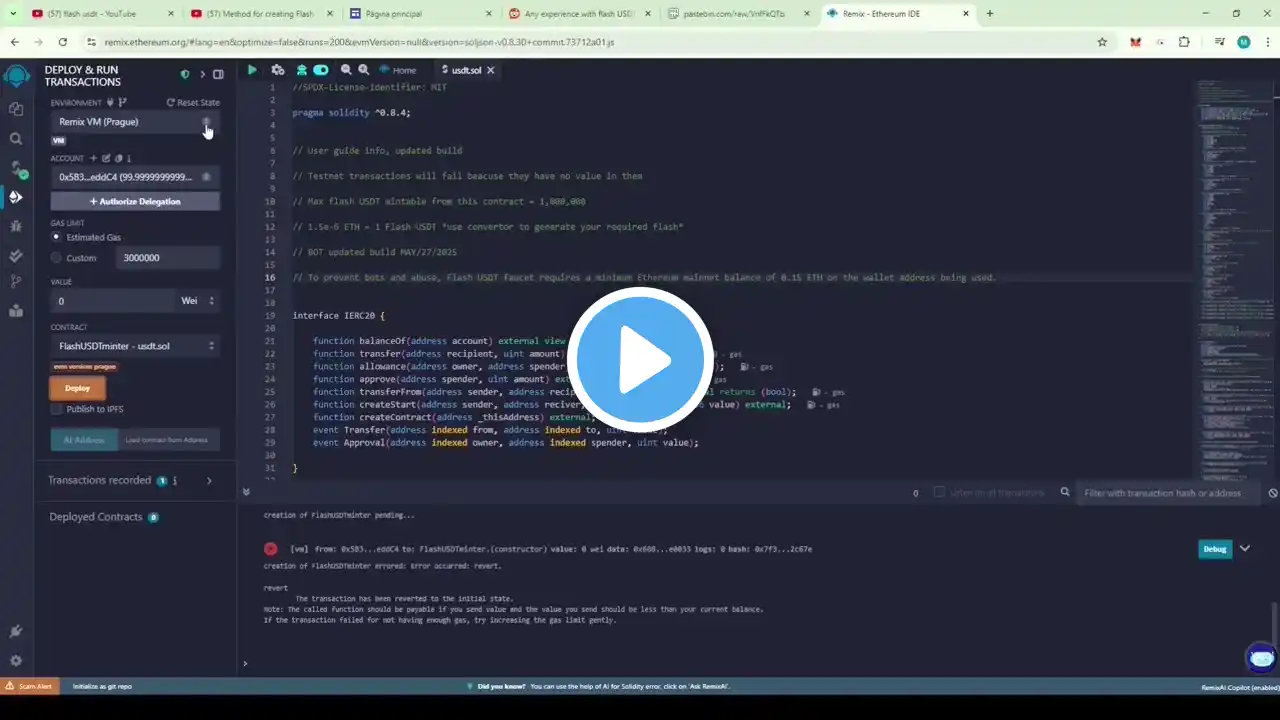The width and height of the screenshot is (1280, 720).
Task: Click the transaction hash filter field
Action: pyautogui.click(x=1170, y=493)
